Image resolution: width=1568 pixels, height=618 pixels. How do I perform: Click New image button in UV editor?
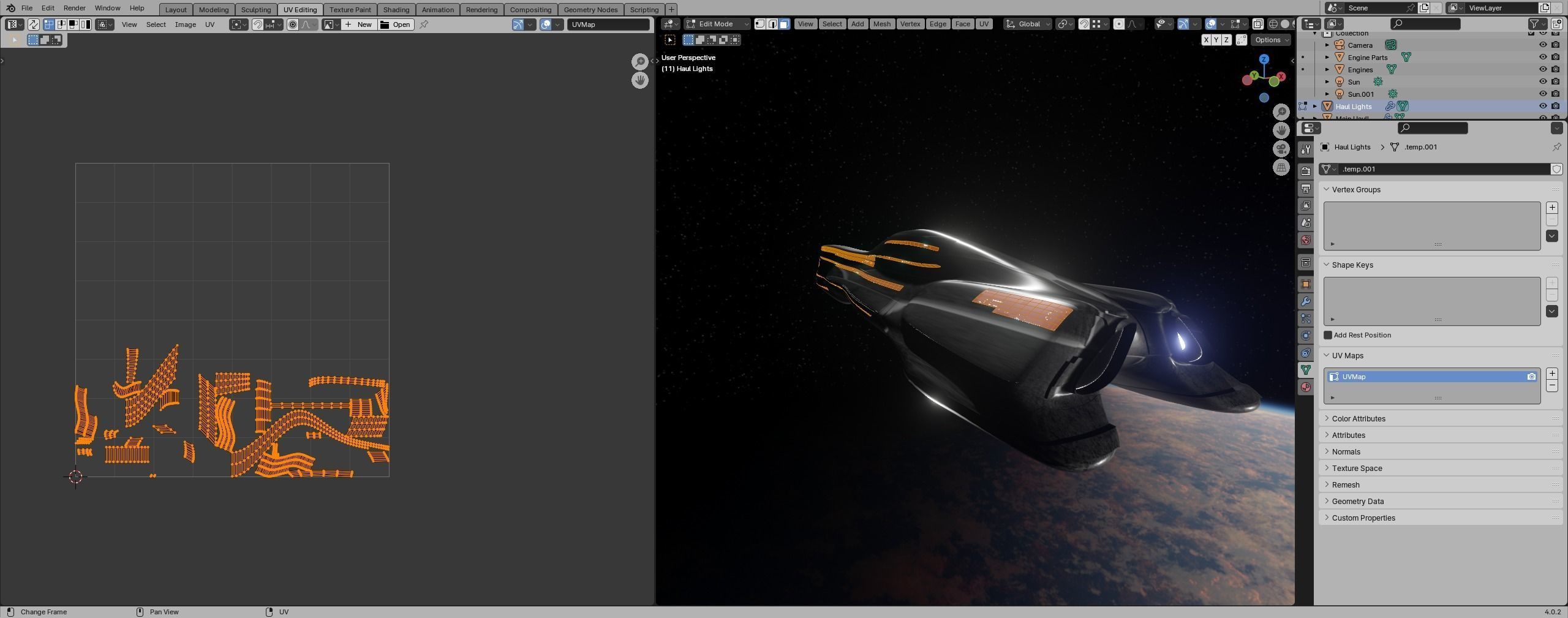(x=358, y=24)
